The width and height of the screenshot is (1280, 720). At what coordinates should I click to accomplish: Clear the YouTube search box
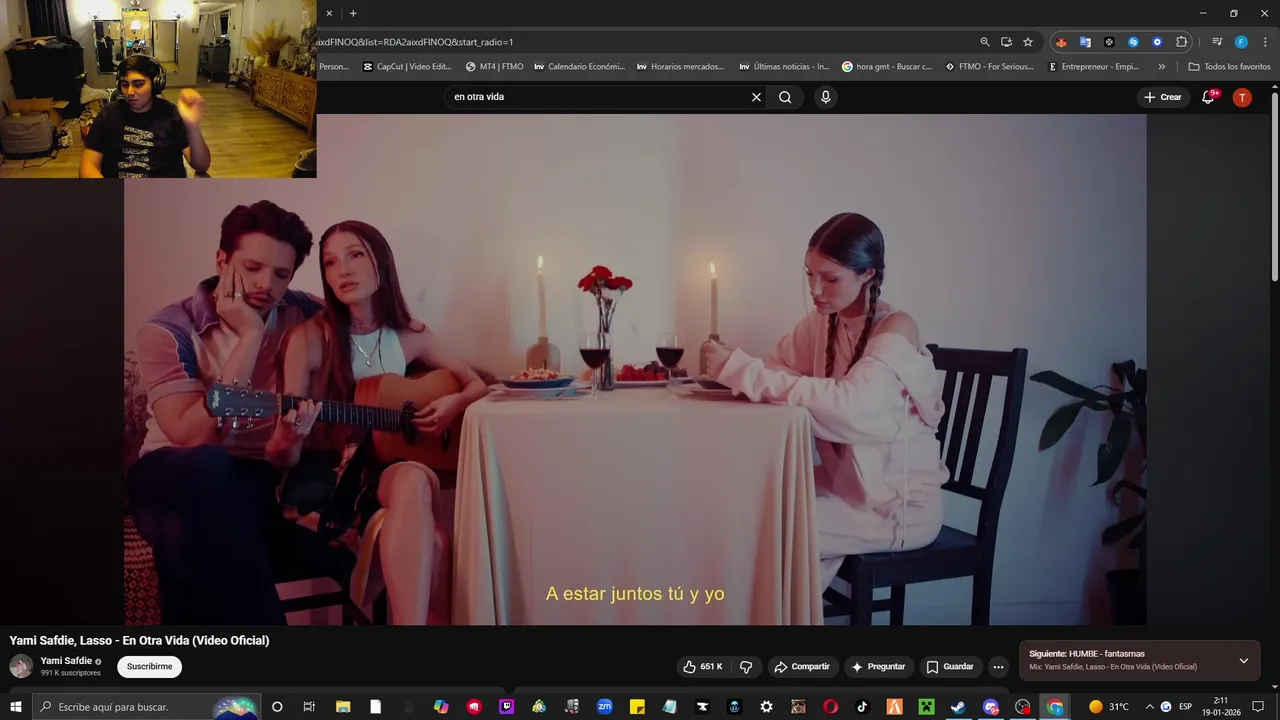756,97
